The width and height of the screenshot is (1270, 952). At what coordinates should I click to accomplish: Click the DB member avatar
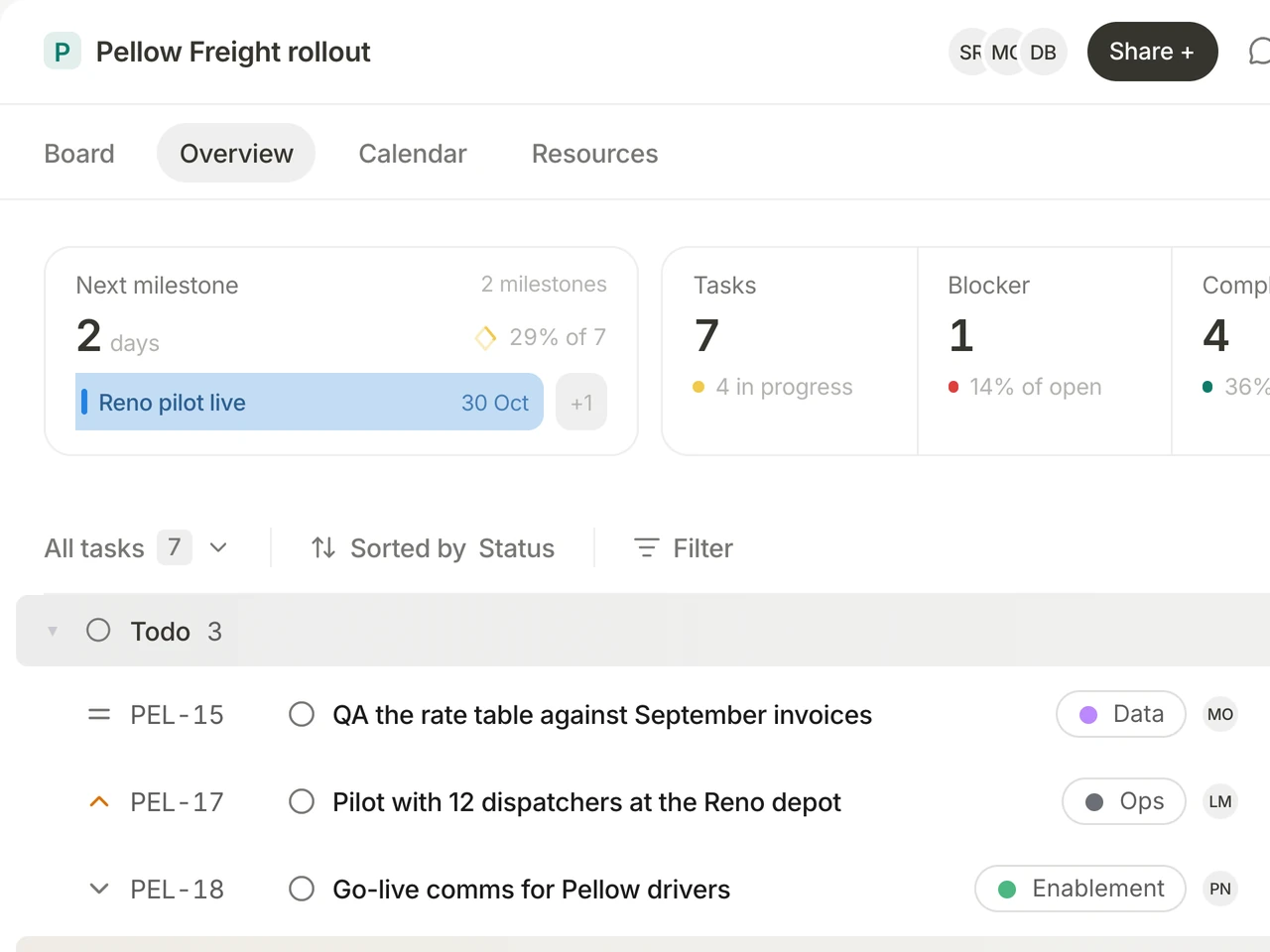point(1044,52)
